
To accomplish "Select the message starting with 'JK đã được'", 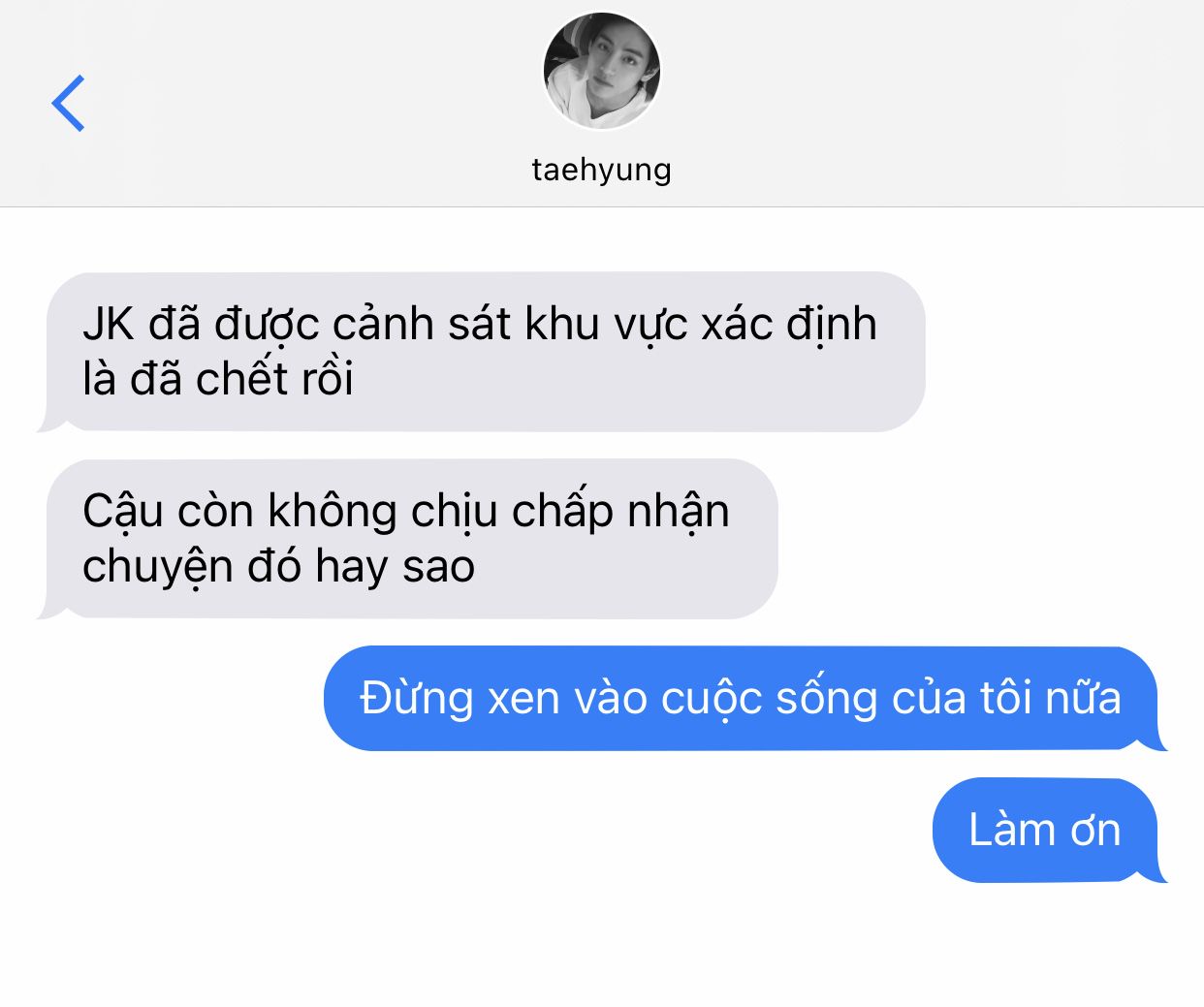I will (x=481, y=352).
